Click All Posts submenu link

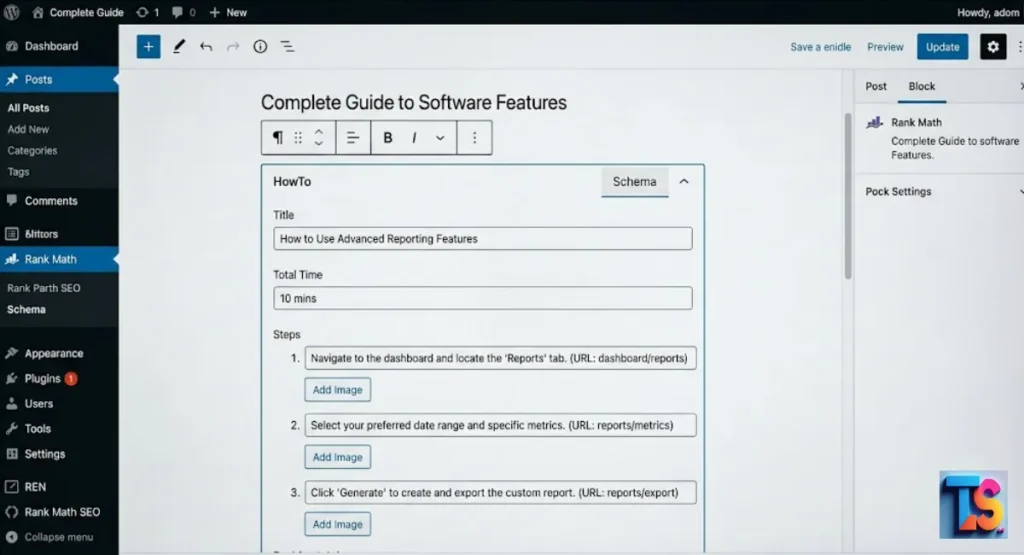tap(28, 108)
